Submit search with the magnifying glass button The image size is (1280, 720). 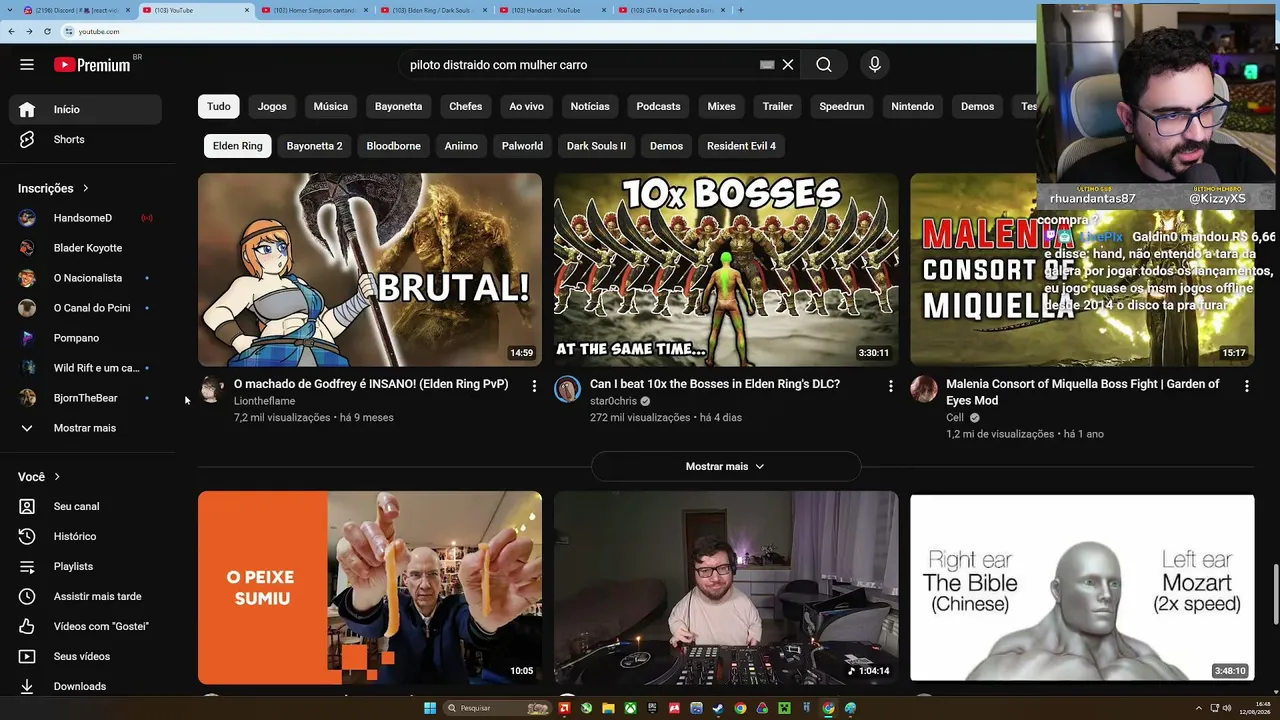(824, 65)
